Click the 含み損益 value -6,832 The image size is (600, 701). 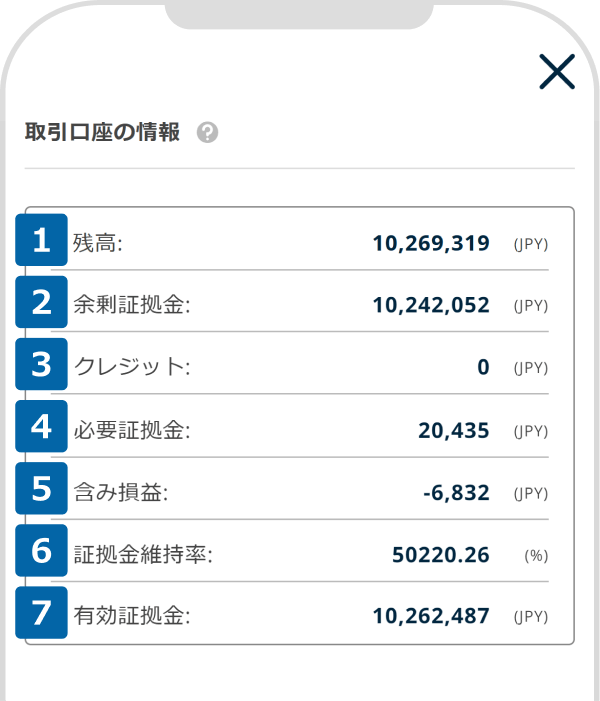(456, 492)
